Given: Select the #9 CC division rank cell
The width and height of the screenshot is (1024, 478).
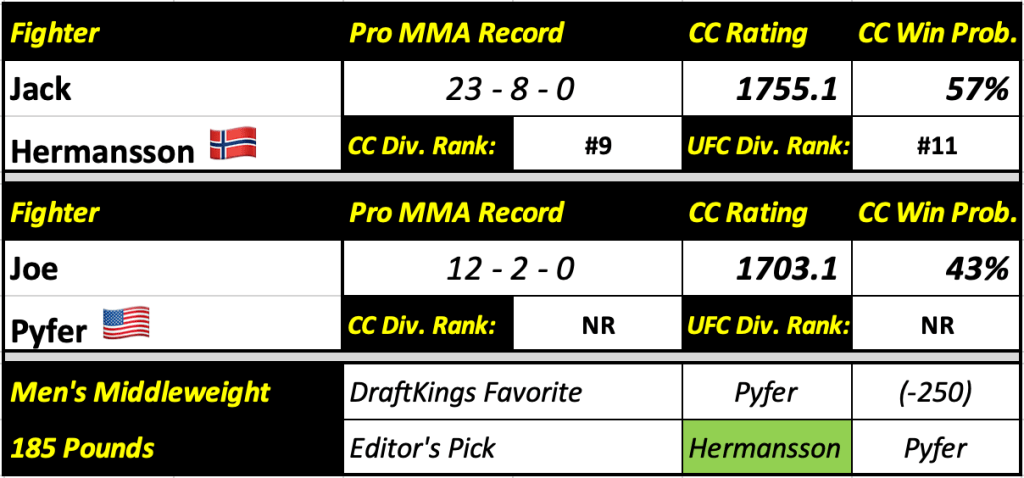Looking at the screenshot, I should point(597,146).
